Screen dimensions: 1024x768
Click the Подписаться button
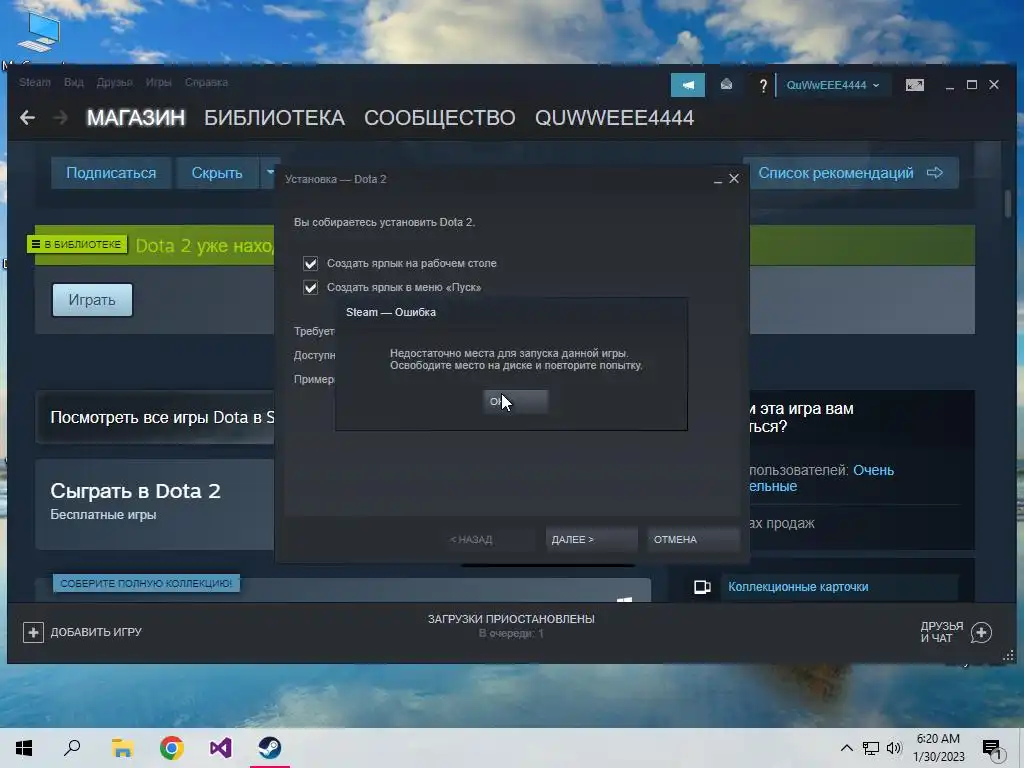111,173
